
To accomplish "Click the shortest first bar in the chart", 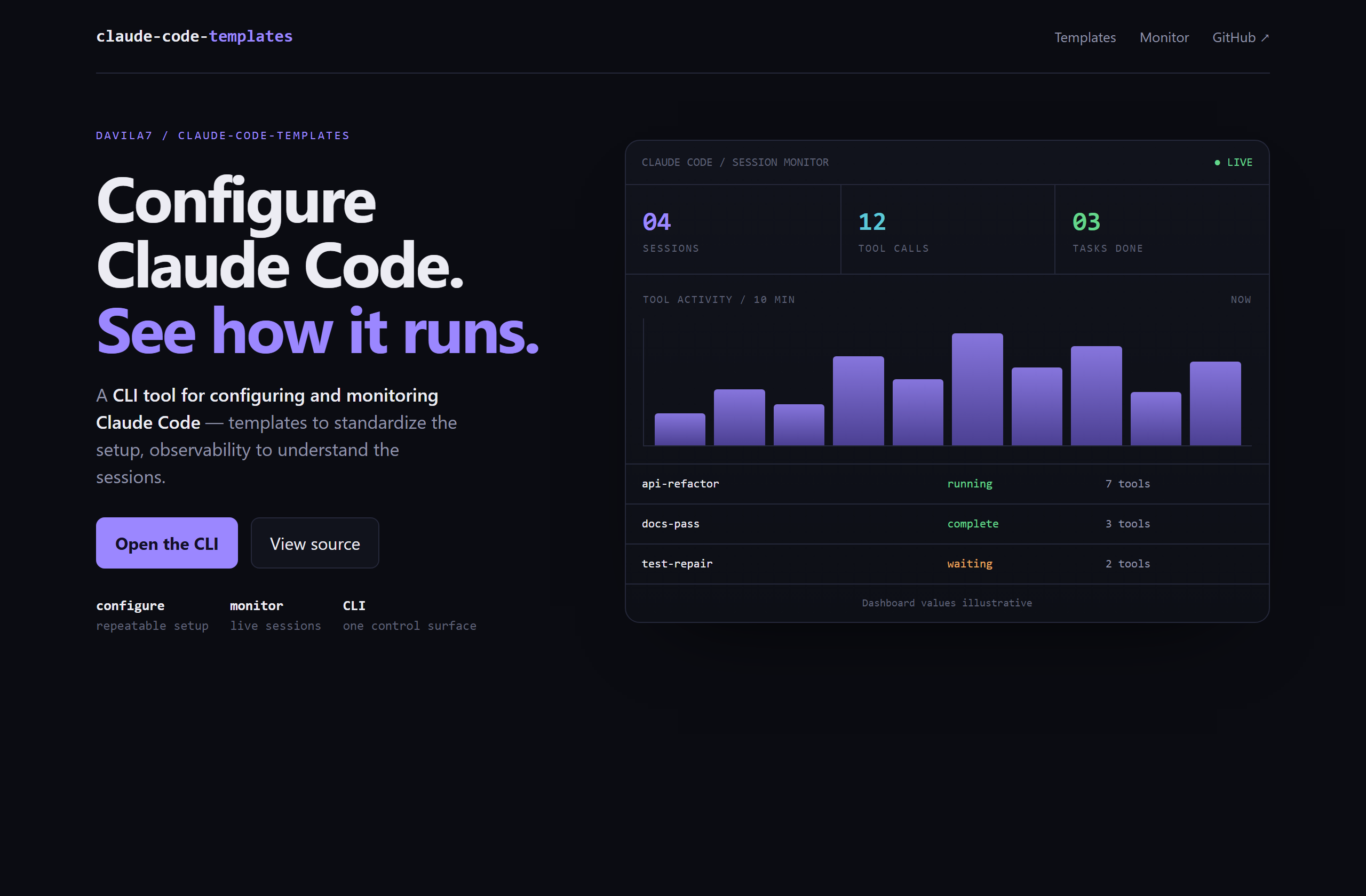I will (x=680, y=429).
